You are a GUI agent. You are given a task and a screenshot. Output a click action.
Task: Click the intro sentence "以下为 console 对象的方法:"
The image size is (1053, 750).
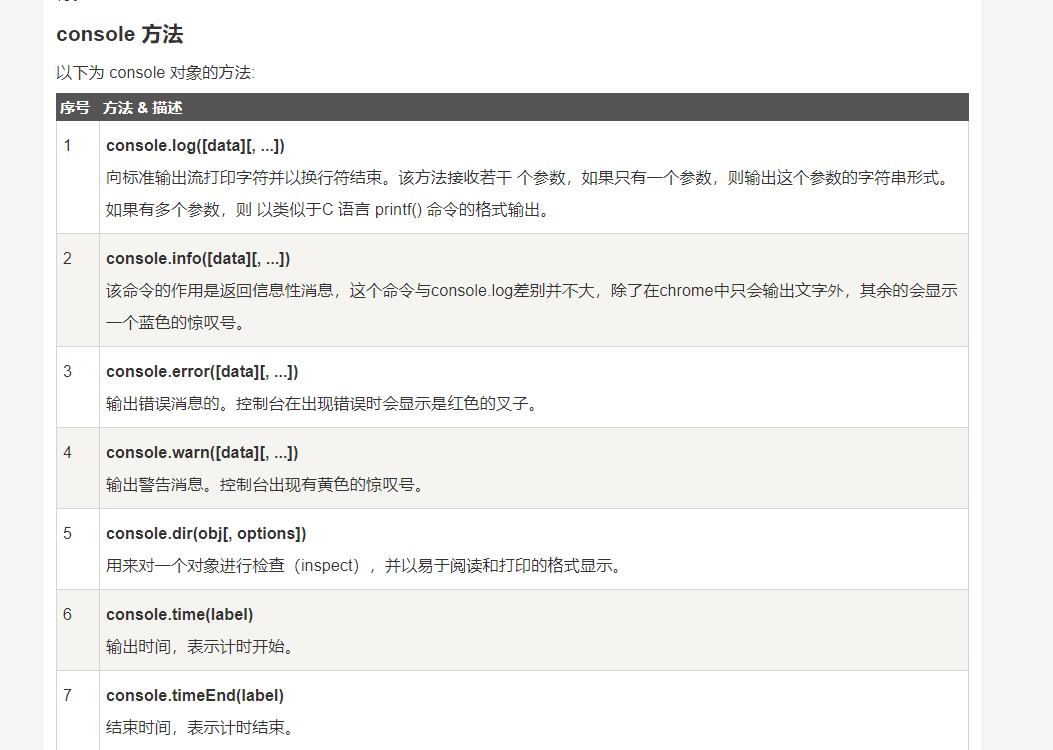155,72
